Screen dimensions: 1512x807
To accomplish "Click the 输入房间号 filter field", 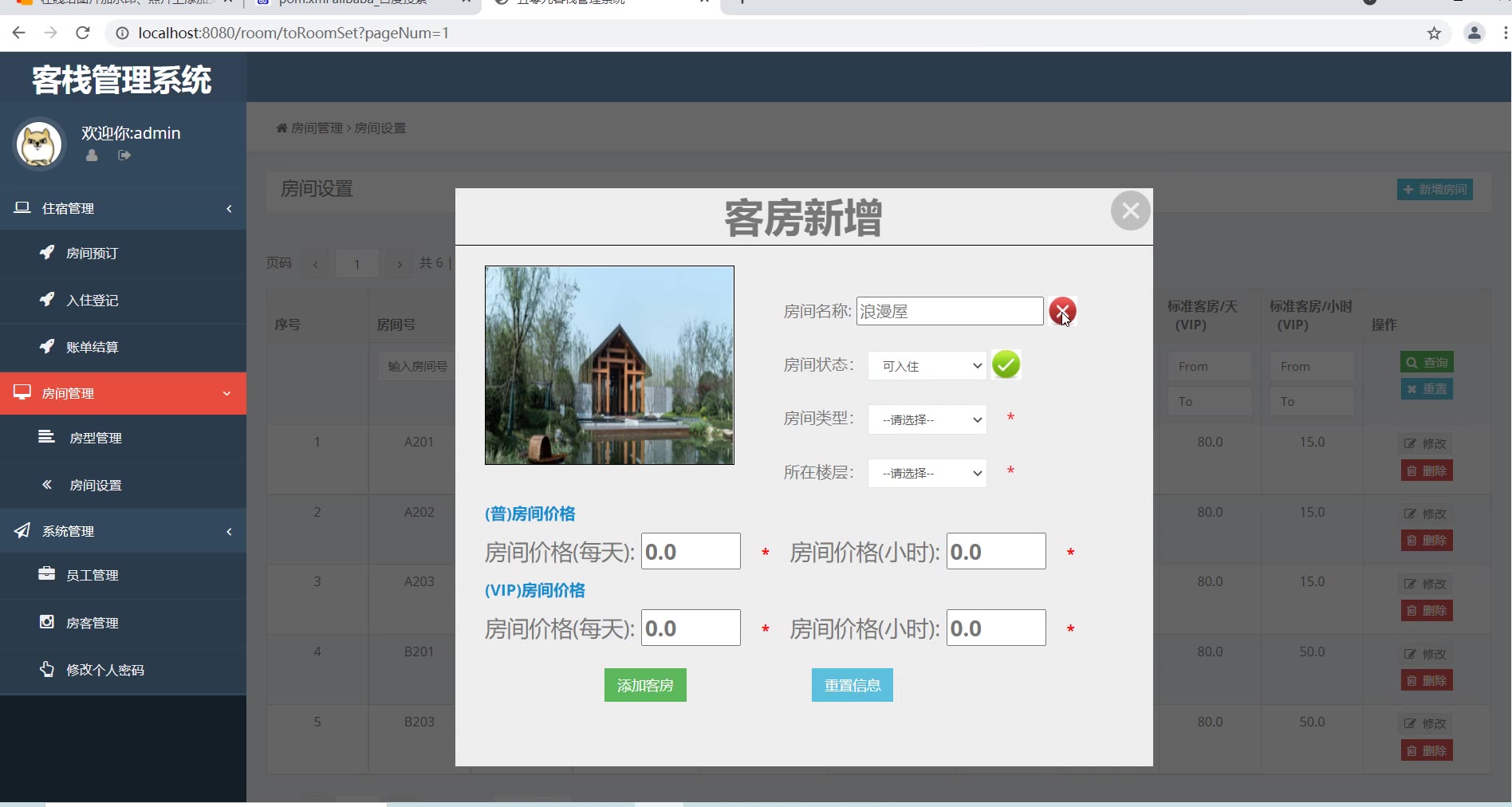I will click(417, 366).
